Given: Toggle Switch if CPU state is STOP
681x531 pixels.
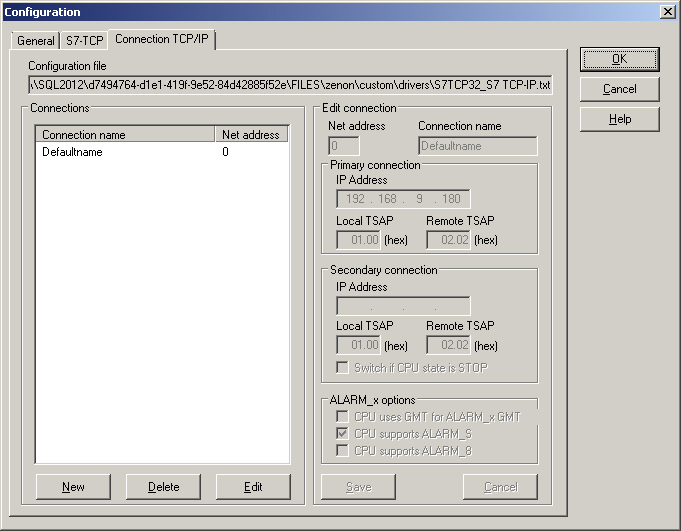Looking at the screenshot, I should (344, 368).
